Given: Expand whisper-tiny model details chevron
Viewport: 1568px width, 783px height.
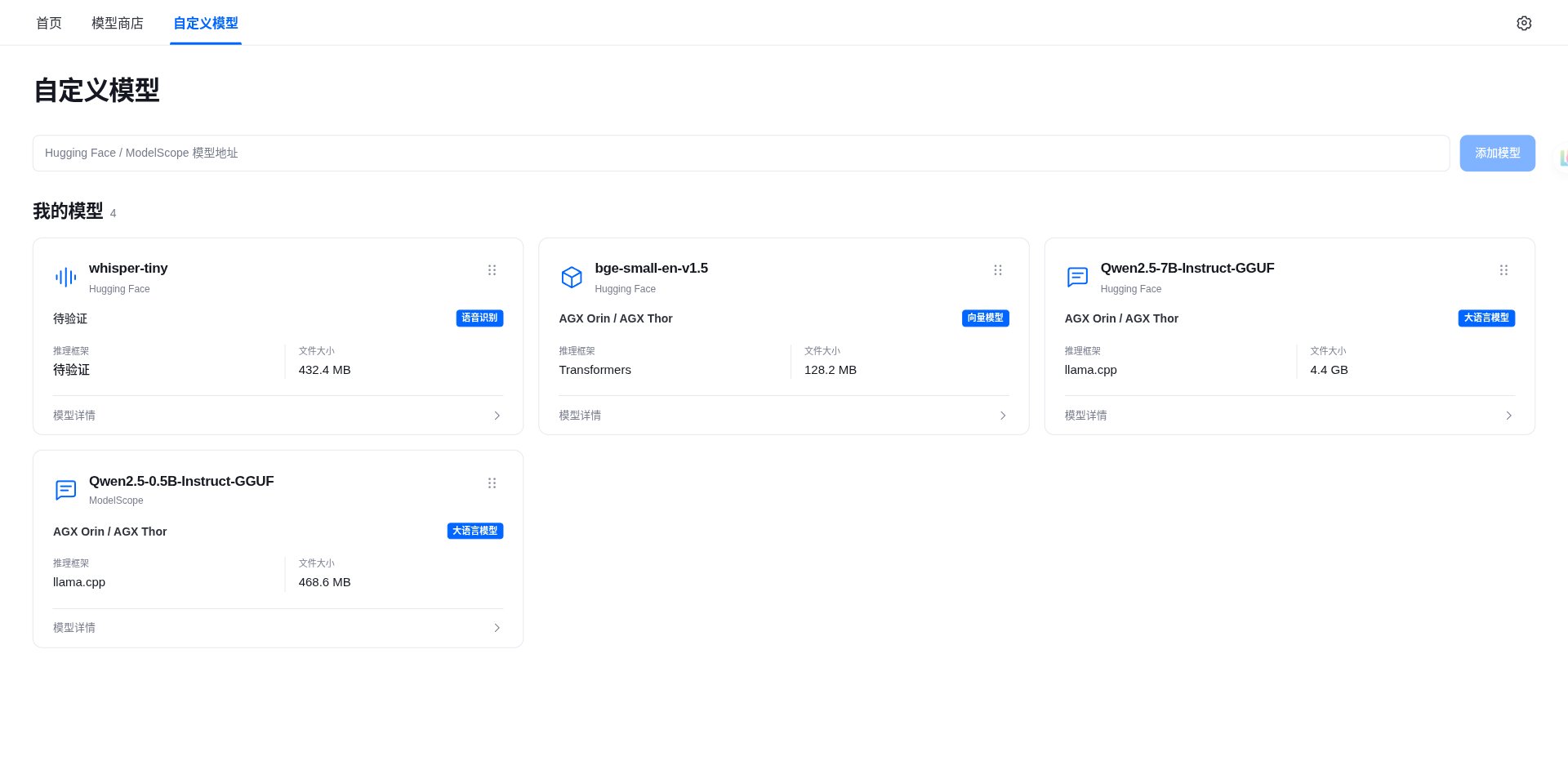Looking at the screenshot, I should (497, 416).
